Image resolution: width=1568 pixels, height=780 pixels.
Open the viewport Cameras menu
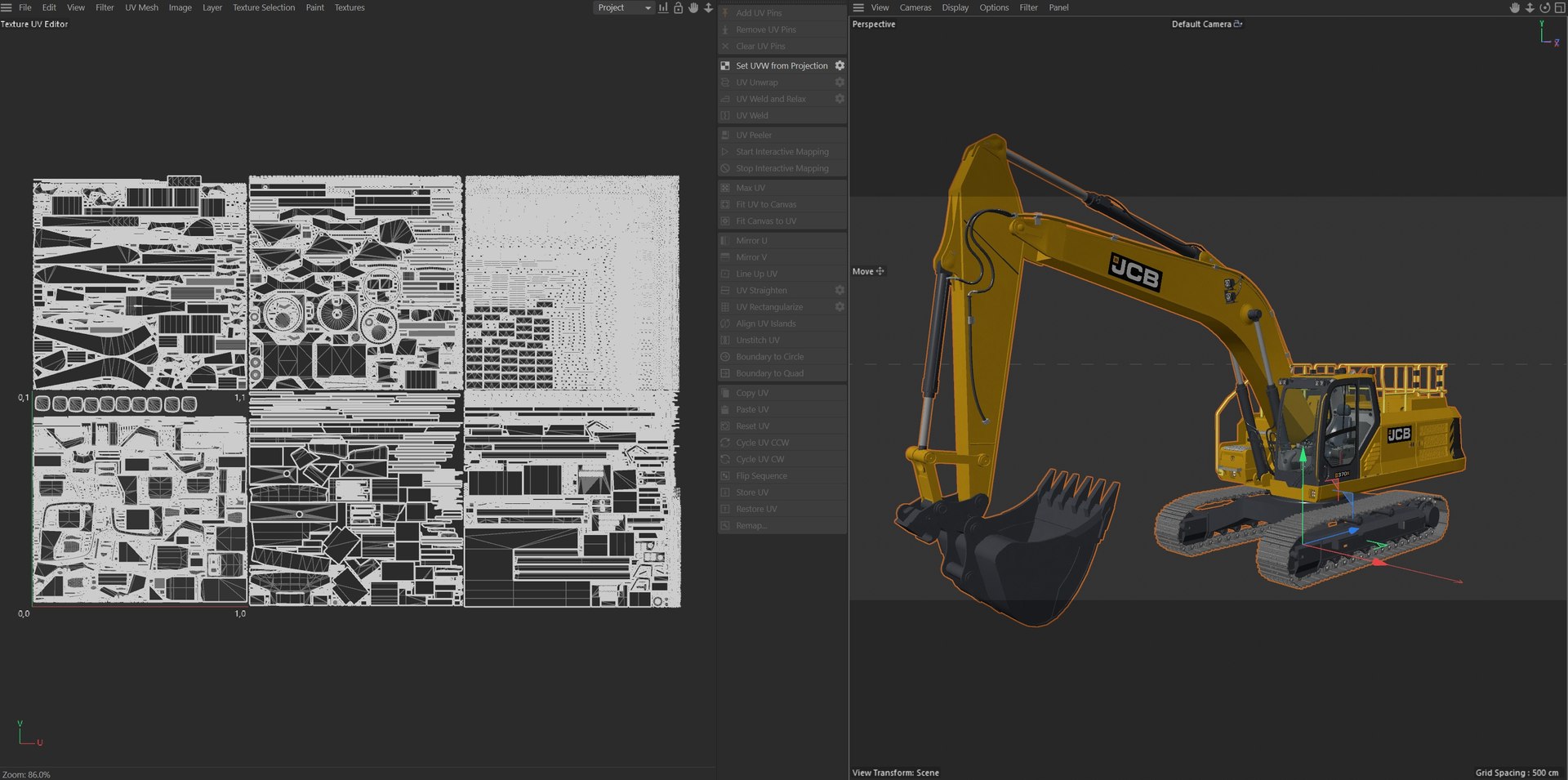coord(915,7)
